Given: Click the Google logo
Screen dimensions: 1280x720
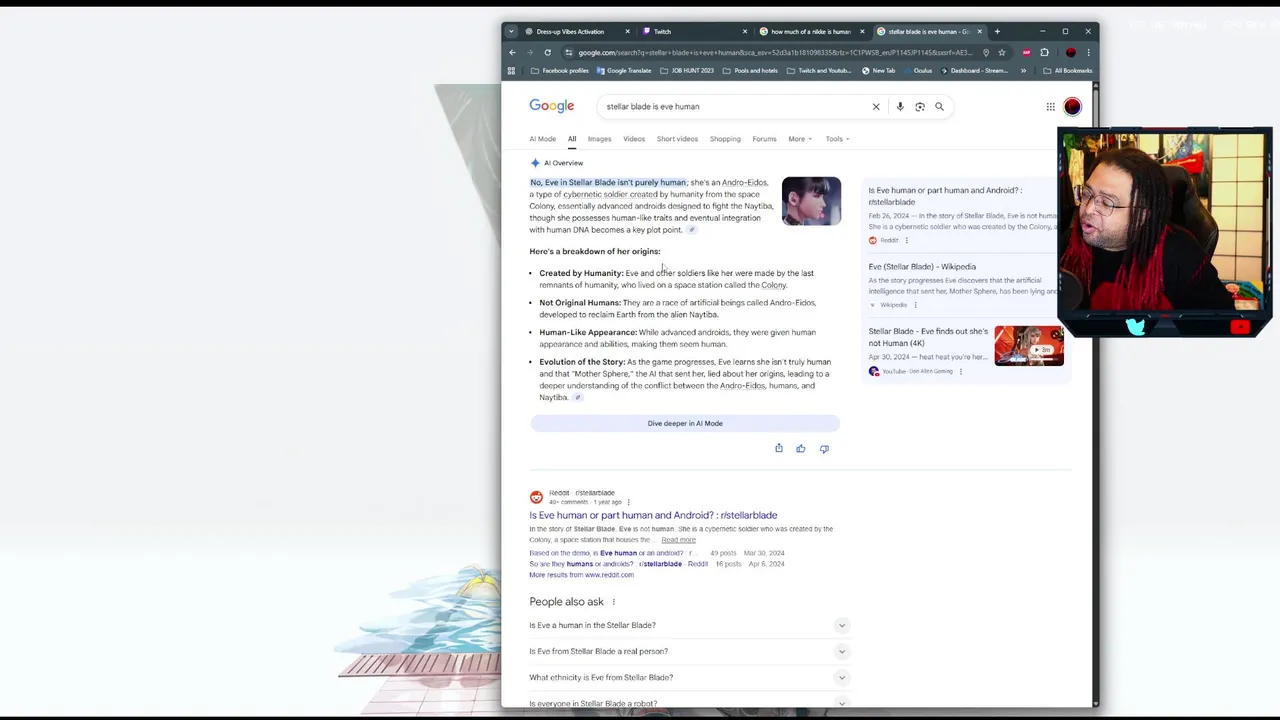Looking at the screenshot, I should point(552,106).
